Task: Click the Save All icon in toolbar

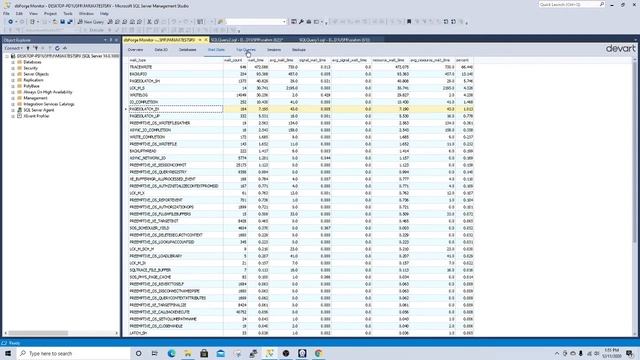Action: click(70, 22)
